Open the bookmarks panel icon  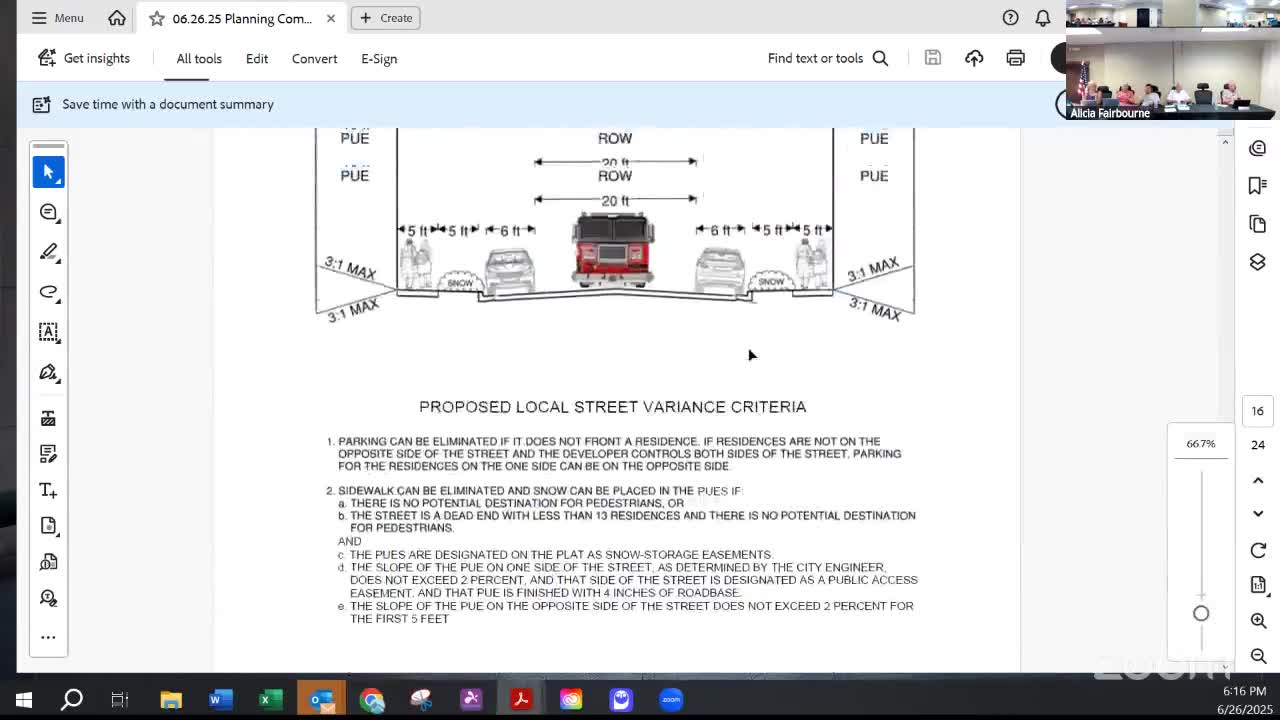[x=1258, y=186]
